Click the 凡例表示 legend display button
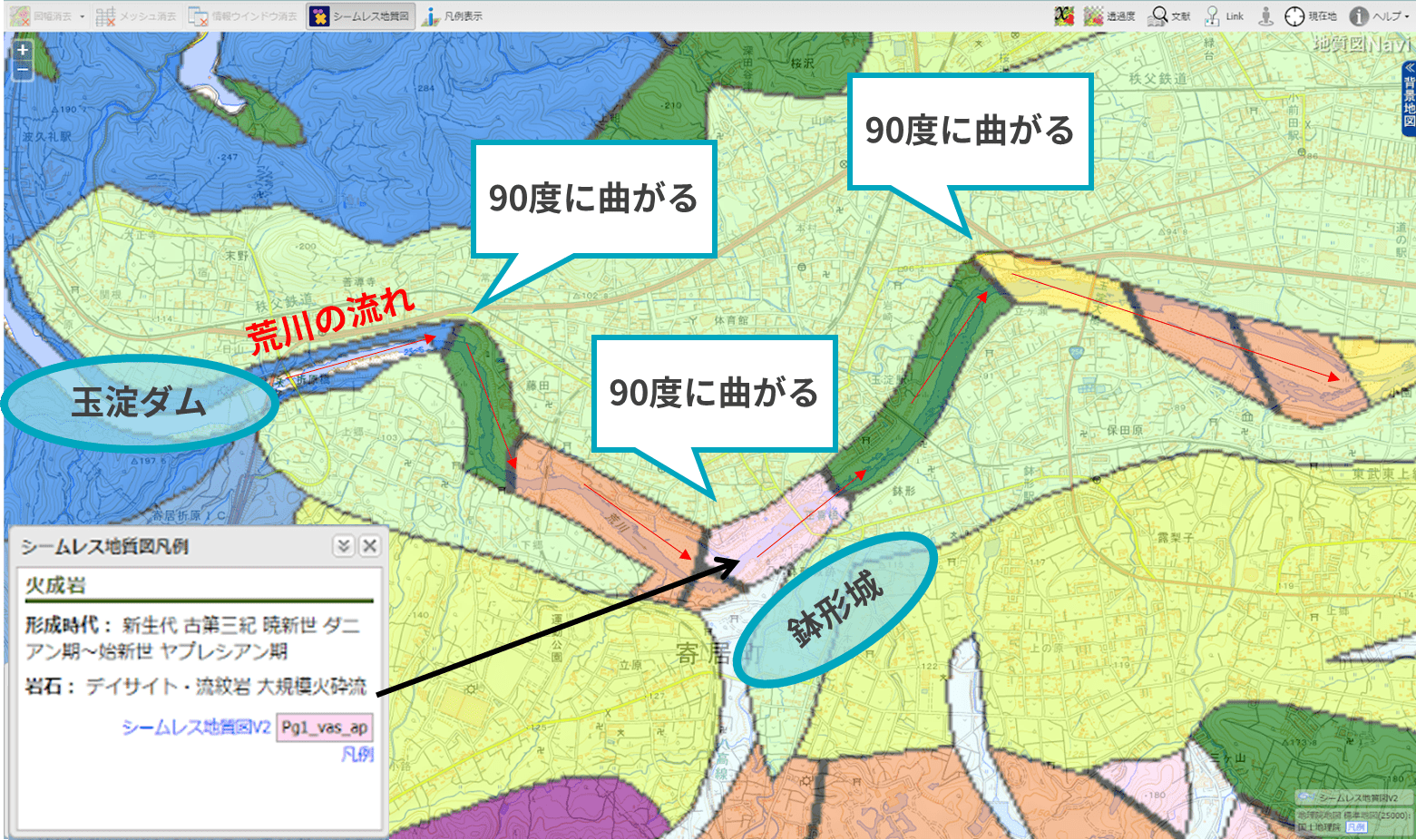1416x840 pixels. coord(453,16)
